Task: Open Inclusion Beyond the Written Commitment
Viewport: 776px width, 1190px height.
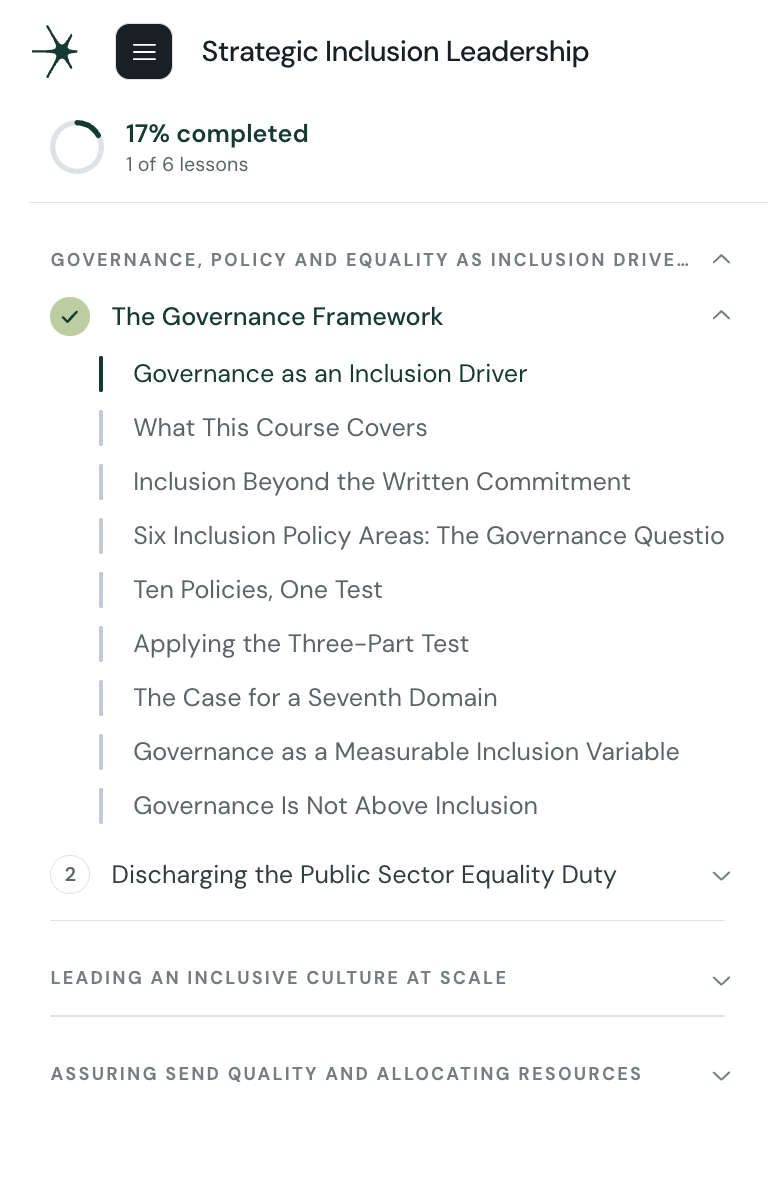Action: pyautogui.click(x=381, y=481)
